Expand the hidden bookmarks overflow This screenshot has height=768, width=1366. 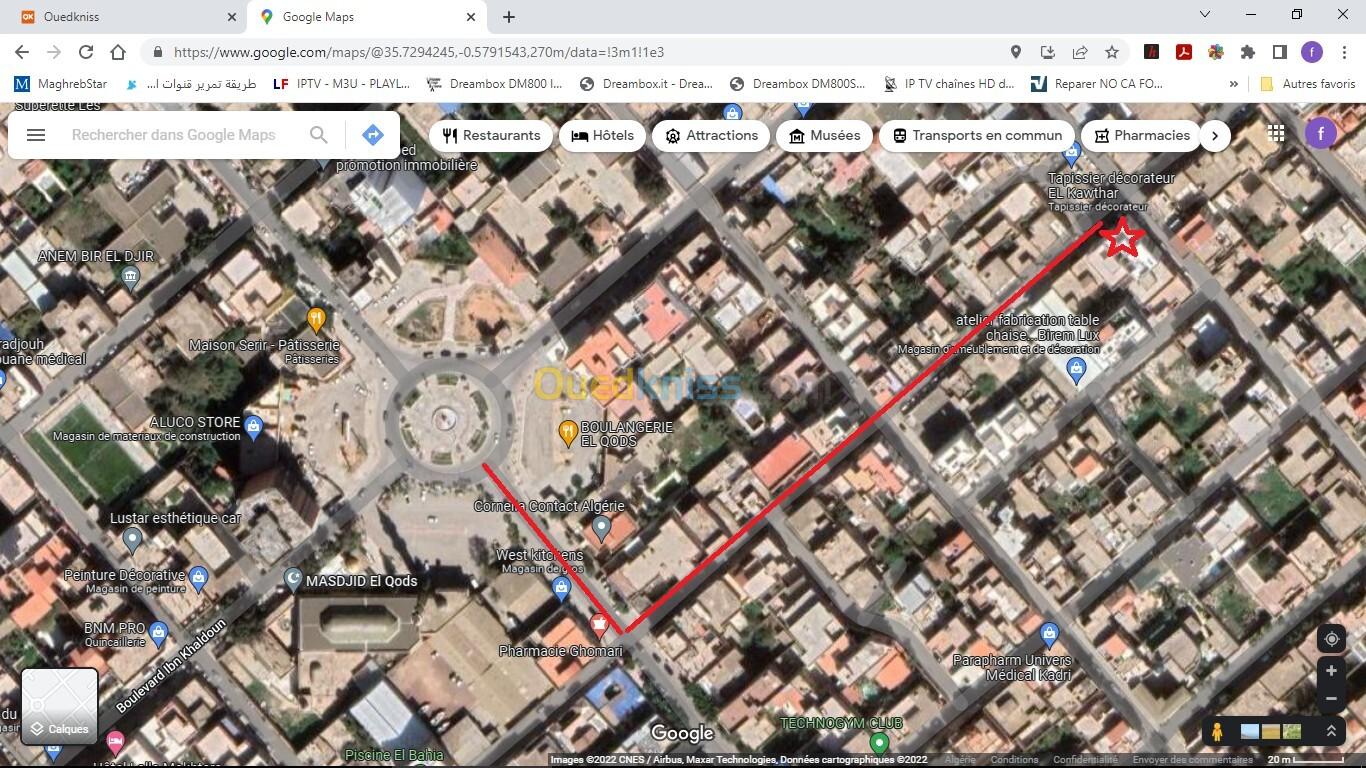[1233, 84]
